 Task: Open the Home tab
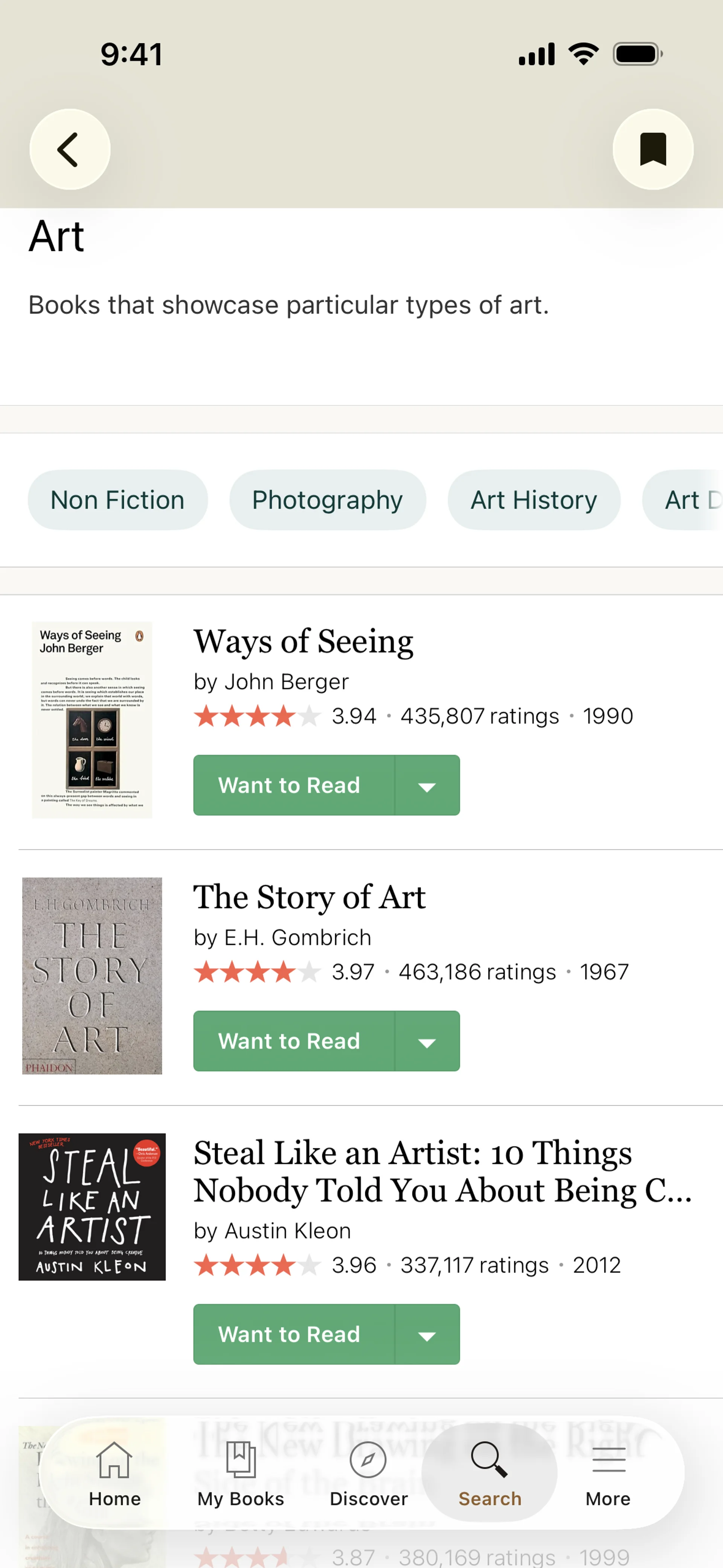coord(114,1473)
